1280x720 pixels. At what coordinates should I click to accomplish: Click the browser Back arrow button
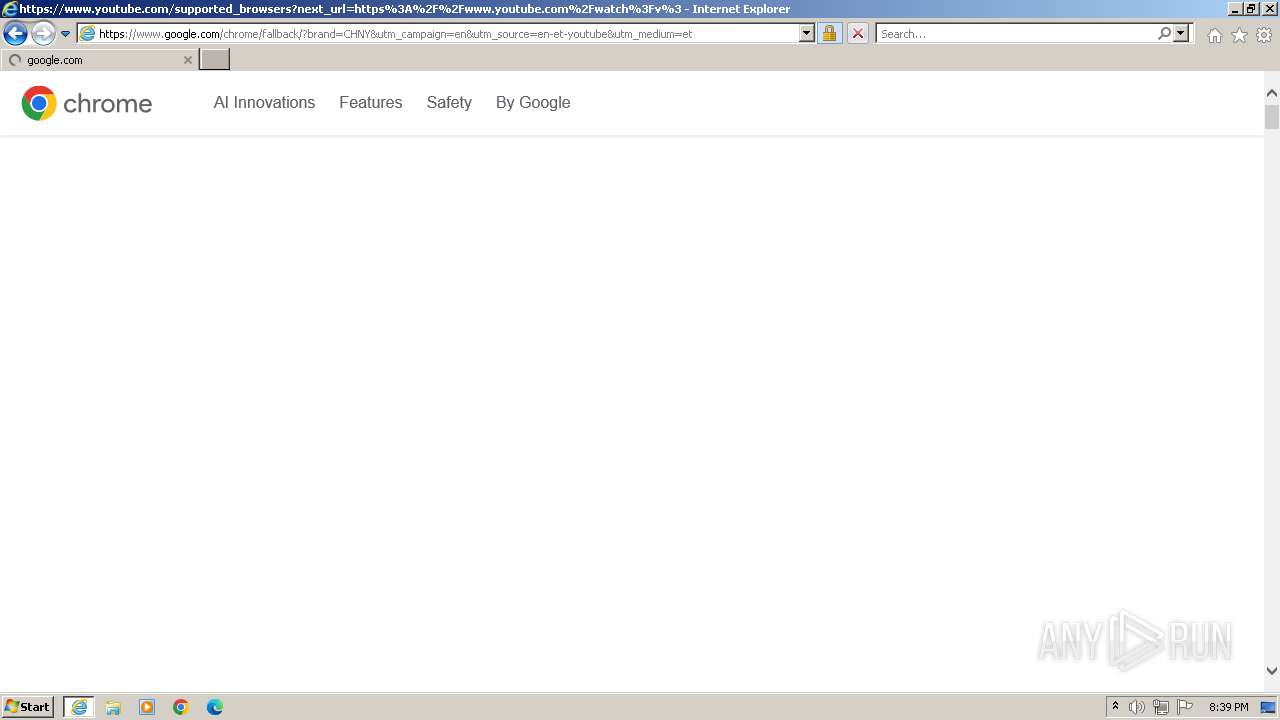pyautogui.click(x=15, y=34)
